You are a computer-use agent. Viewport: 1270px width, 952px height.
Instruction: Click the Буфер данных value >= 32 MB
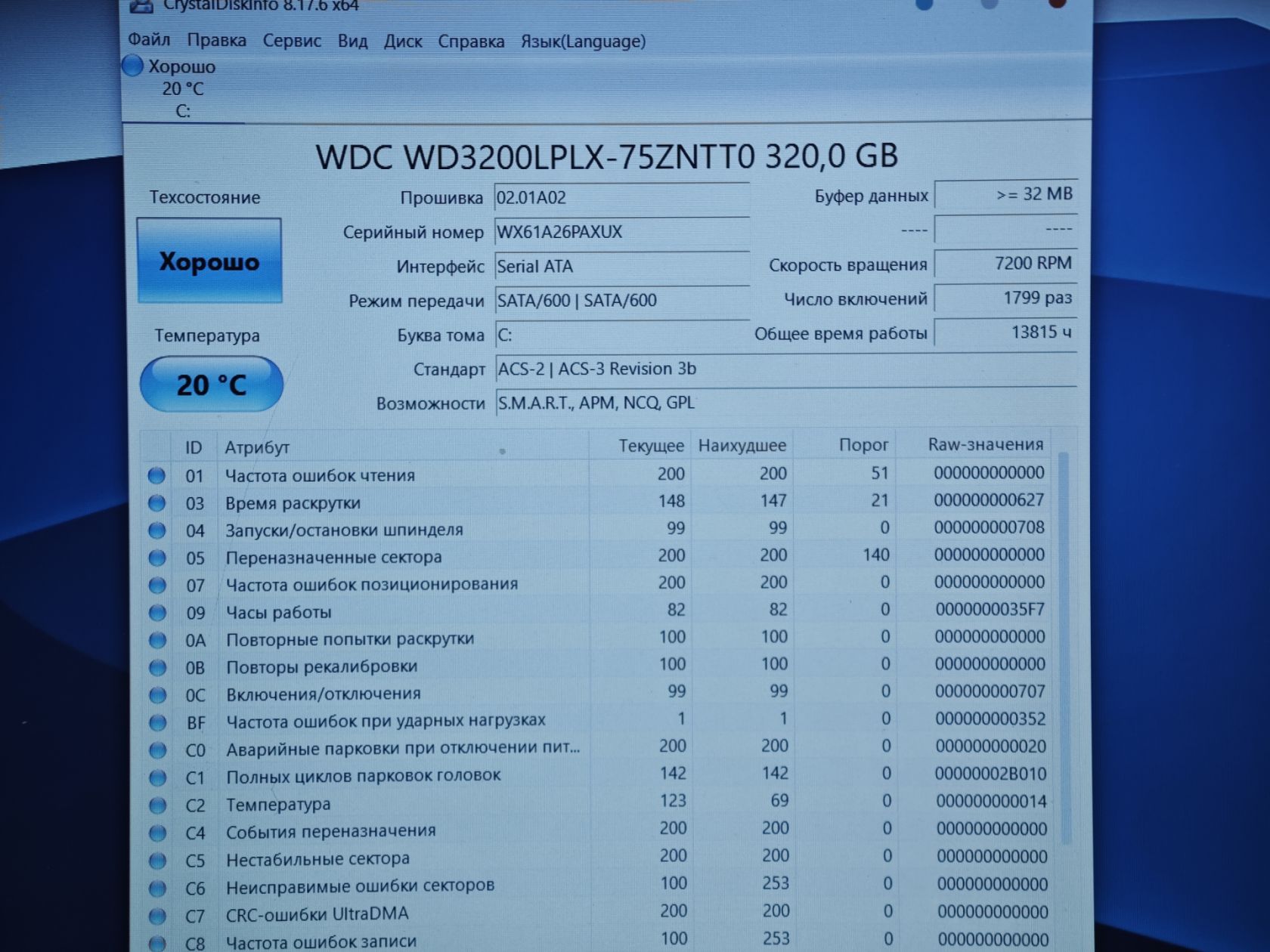pos(1005,194)
